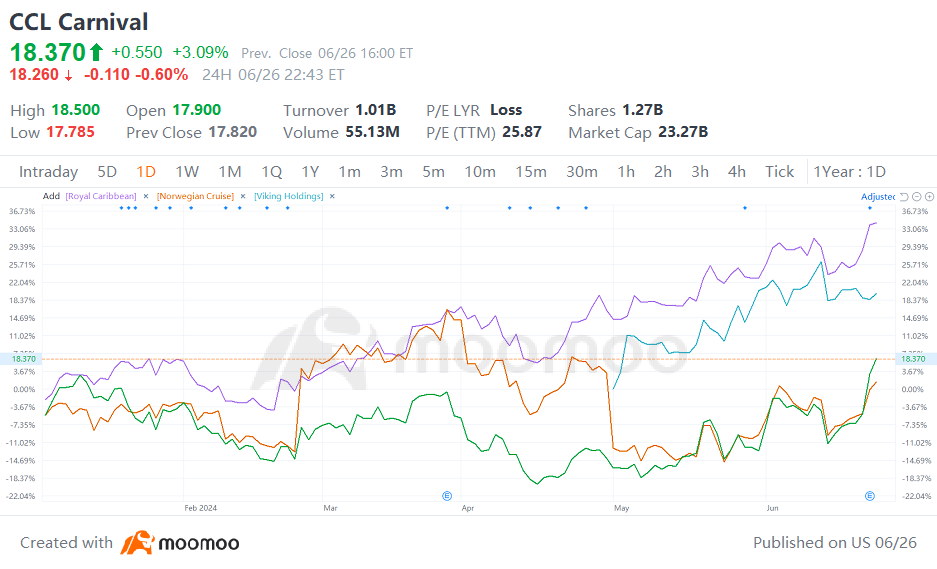Switch to the 5D chart tab
937x569 pixels.
click(107, 172)
